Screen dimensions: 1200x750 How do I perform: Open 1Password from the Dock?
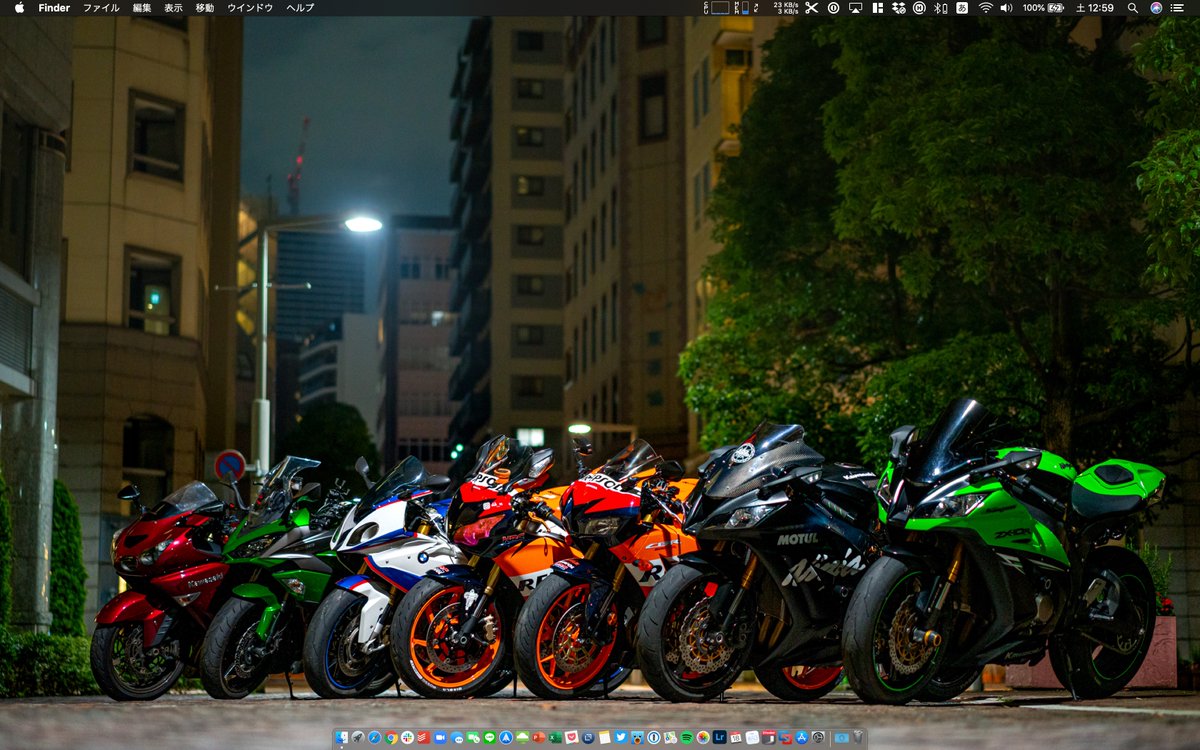[x=654, y=737]
